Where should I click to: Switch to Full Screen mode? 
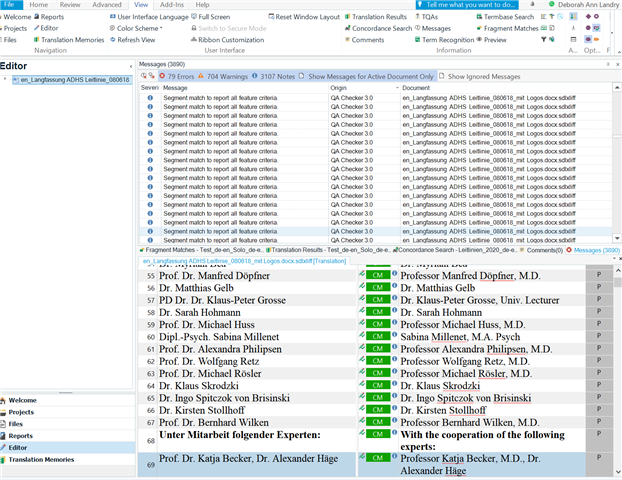pyautogui.click(x=211, y=17)
